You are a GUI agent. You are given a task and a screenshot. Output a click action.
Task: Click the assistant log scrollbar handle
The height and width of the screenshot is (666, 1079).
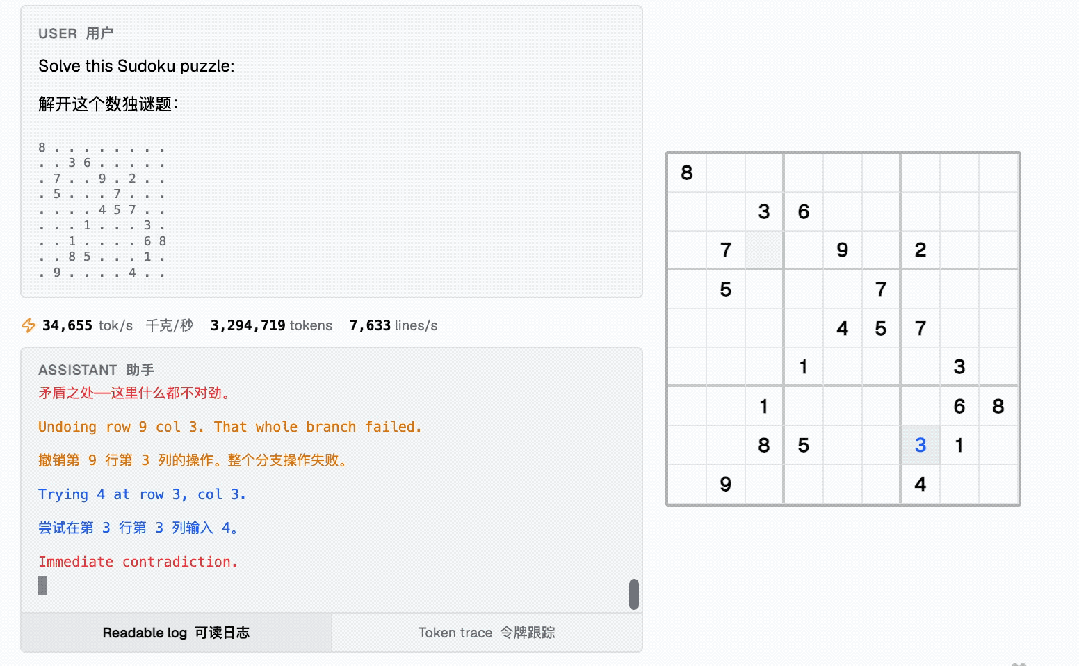pyautogui.click(x=633, y=593)
